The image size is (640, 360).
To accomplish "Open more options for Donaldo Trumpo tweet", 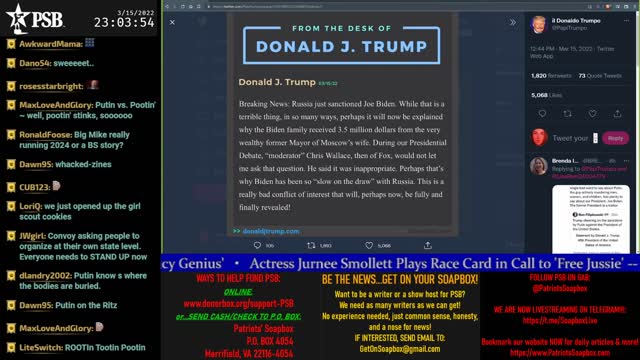I will point(626,20).
